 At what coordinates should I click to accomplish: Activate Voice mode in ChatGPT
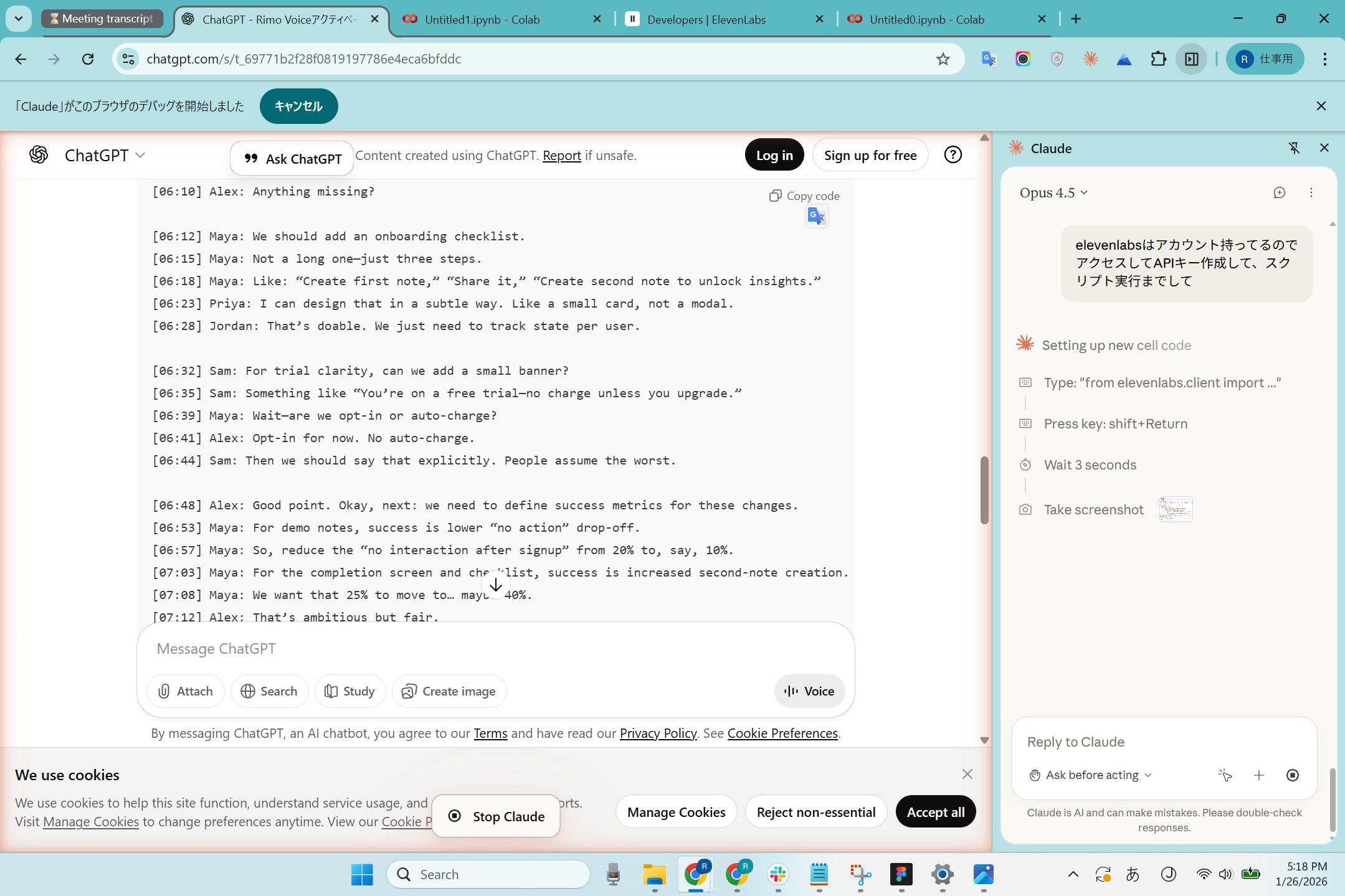pos(809,691)
